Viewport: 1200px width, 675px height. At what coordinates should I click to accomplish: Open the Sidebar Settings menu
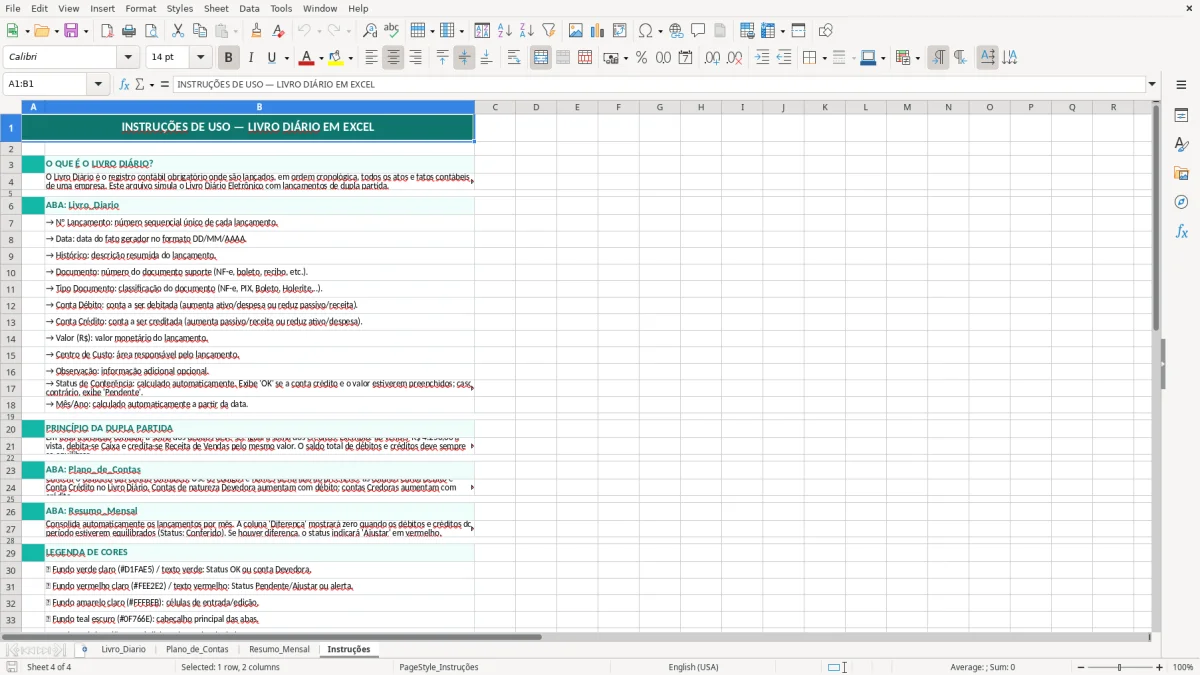(x=1181, y=85)
